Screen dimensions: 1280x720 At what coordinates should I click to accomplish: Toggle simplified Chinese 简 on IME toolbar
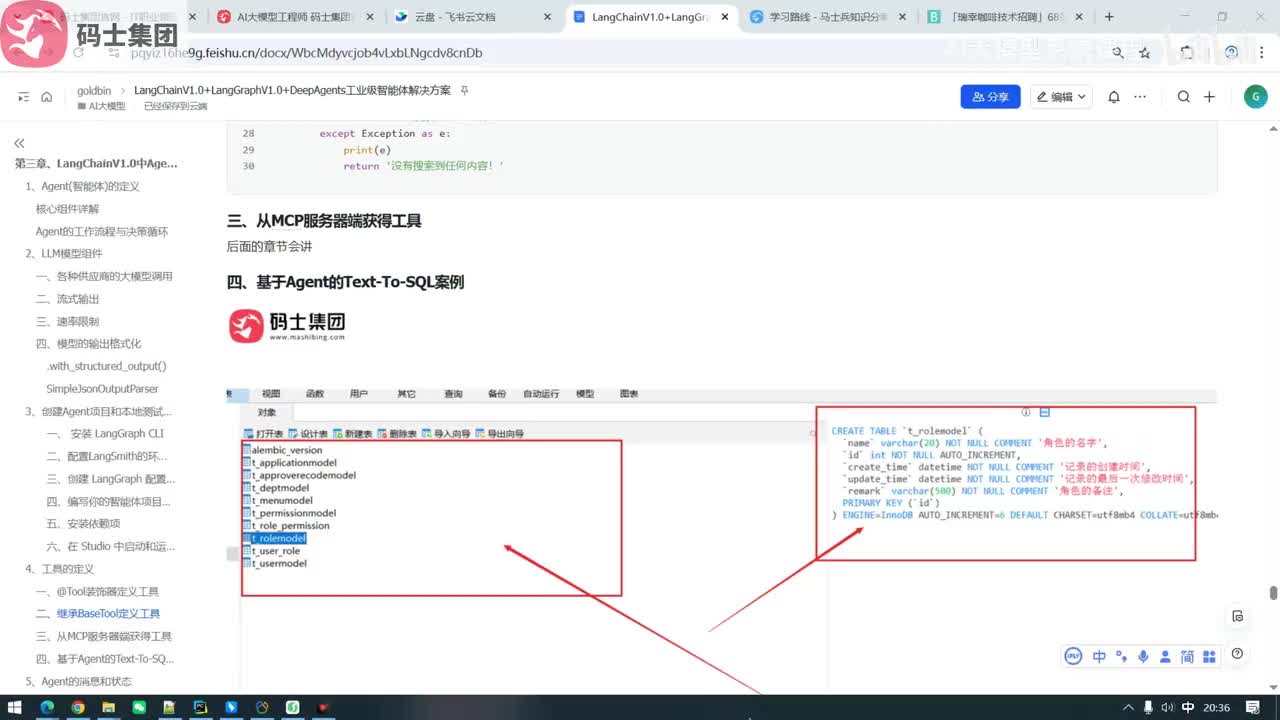click(1187, 656)
